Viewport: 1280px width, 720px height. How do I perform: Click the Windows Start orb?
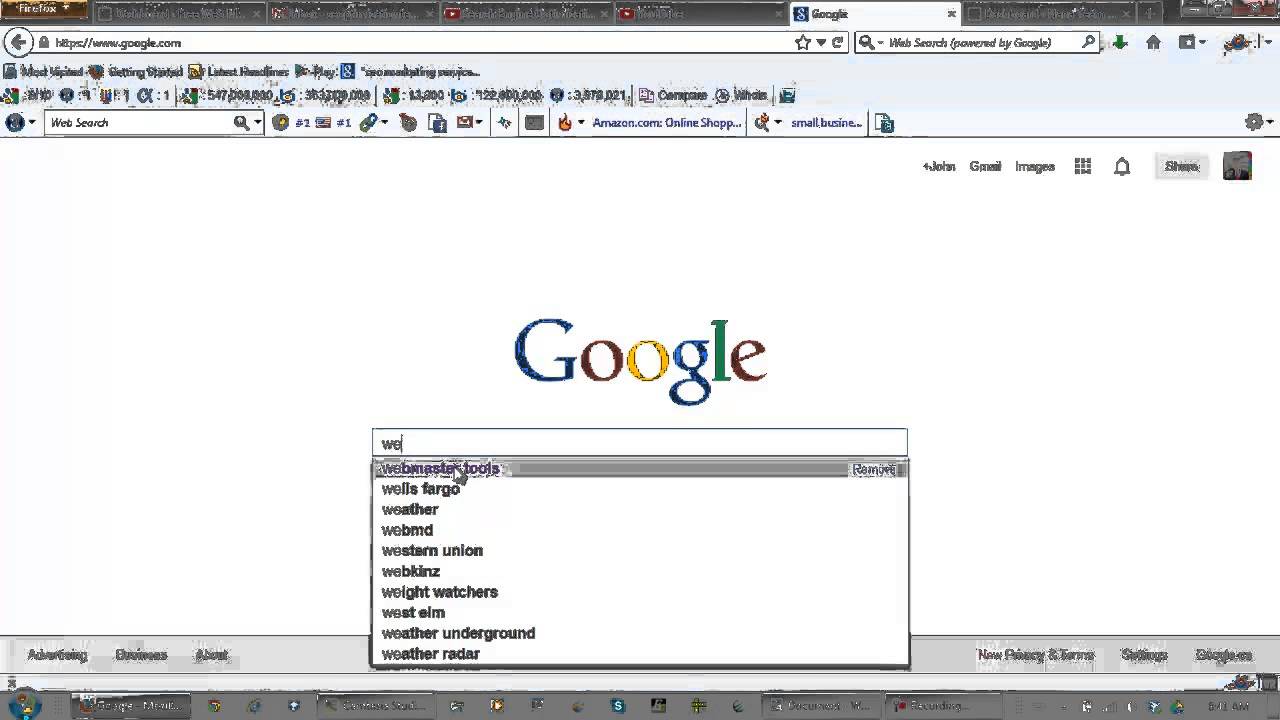(x=24, y=704)
